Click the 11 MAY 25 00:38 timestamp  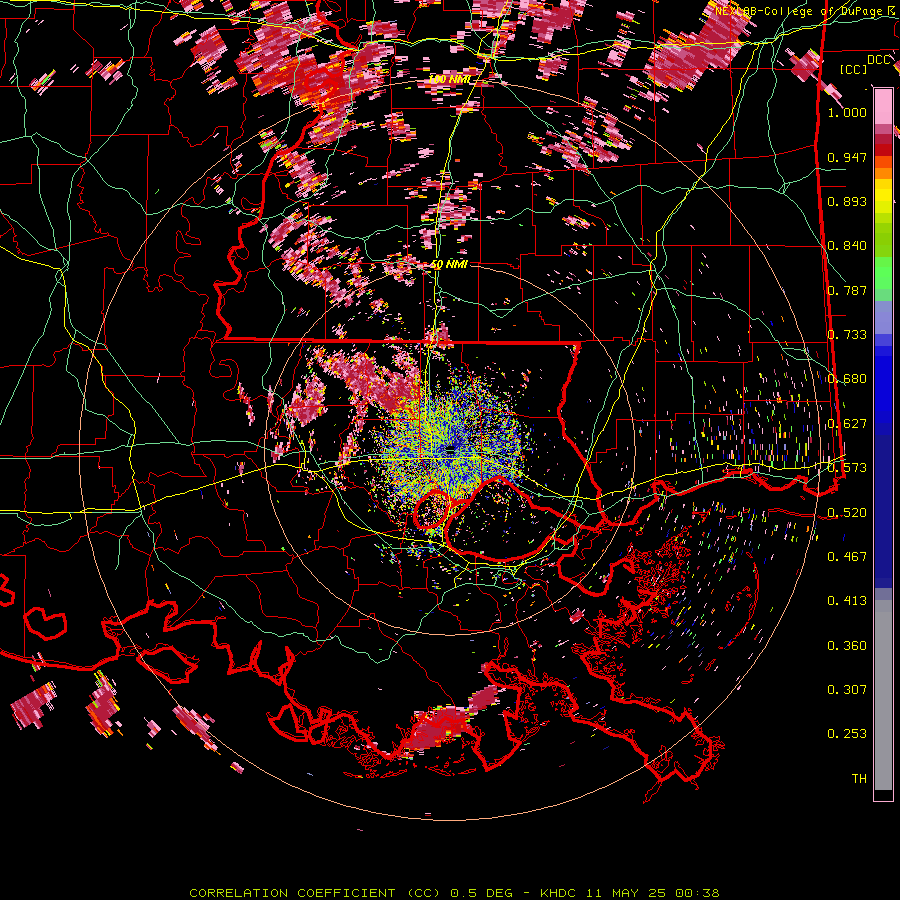pyautogui.click(x=653, y=893)
